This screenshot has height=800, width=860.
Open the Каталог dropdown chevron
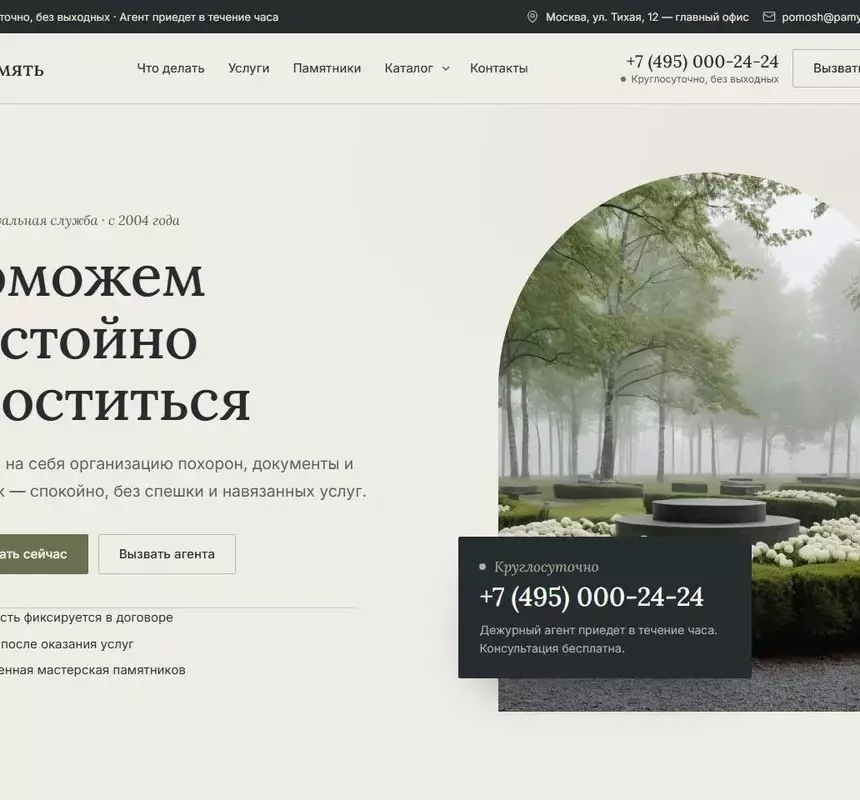(x=446, y=69)
